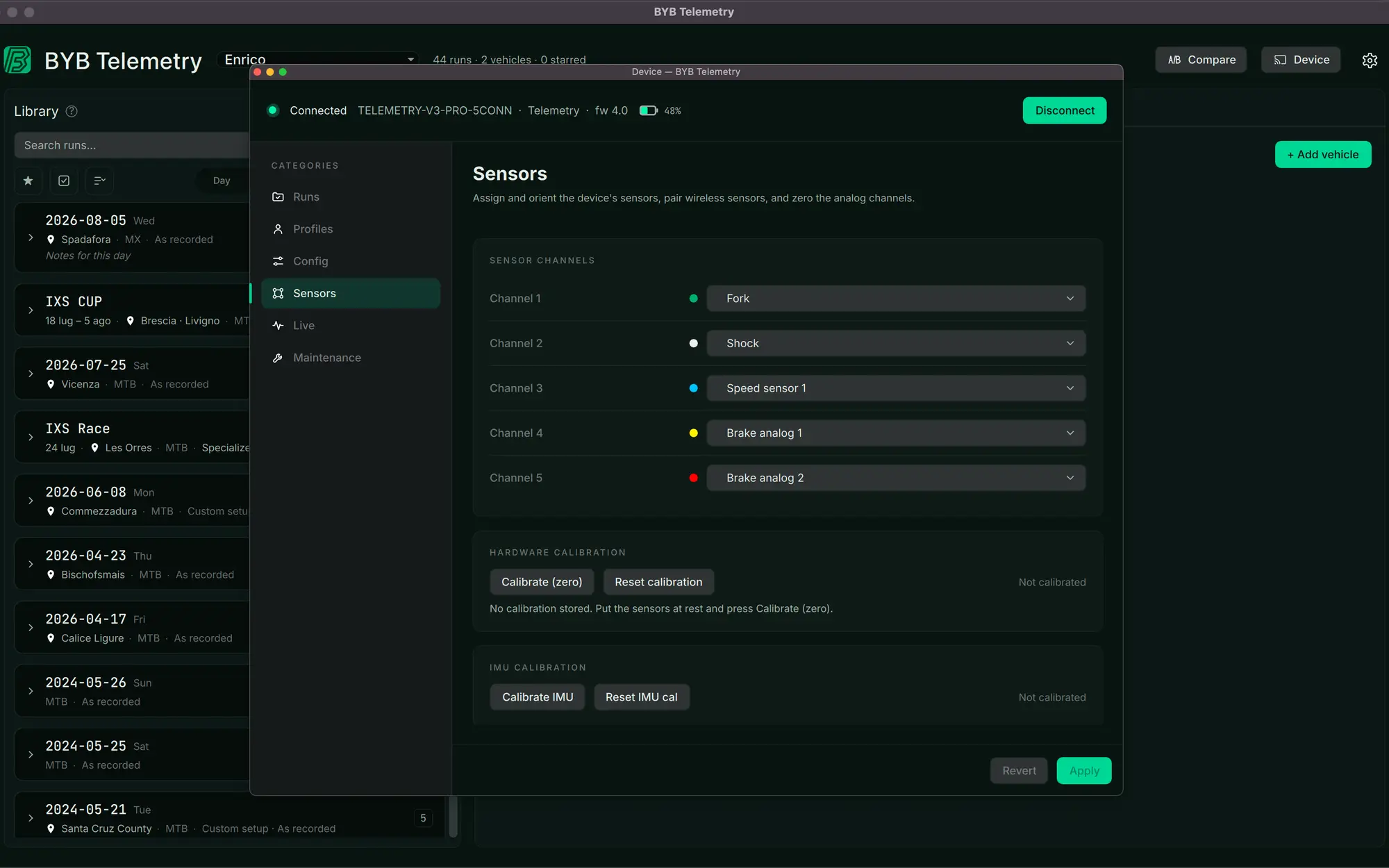Screen dimensions: 1389x868
Task: Expand the 2026-06-08 Commezzadura day
Action: tap(31, 501)
